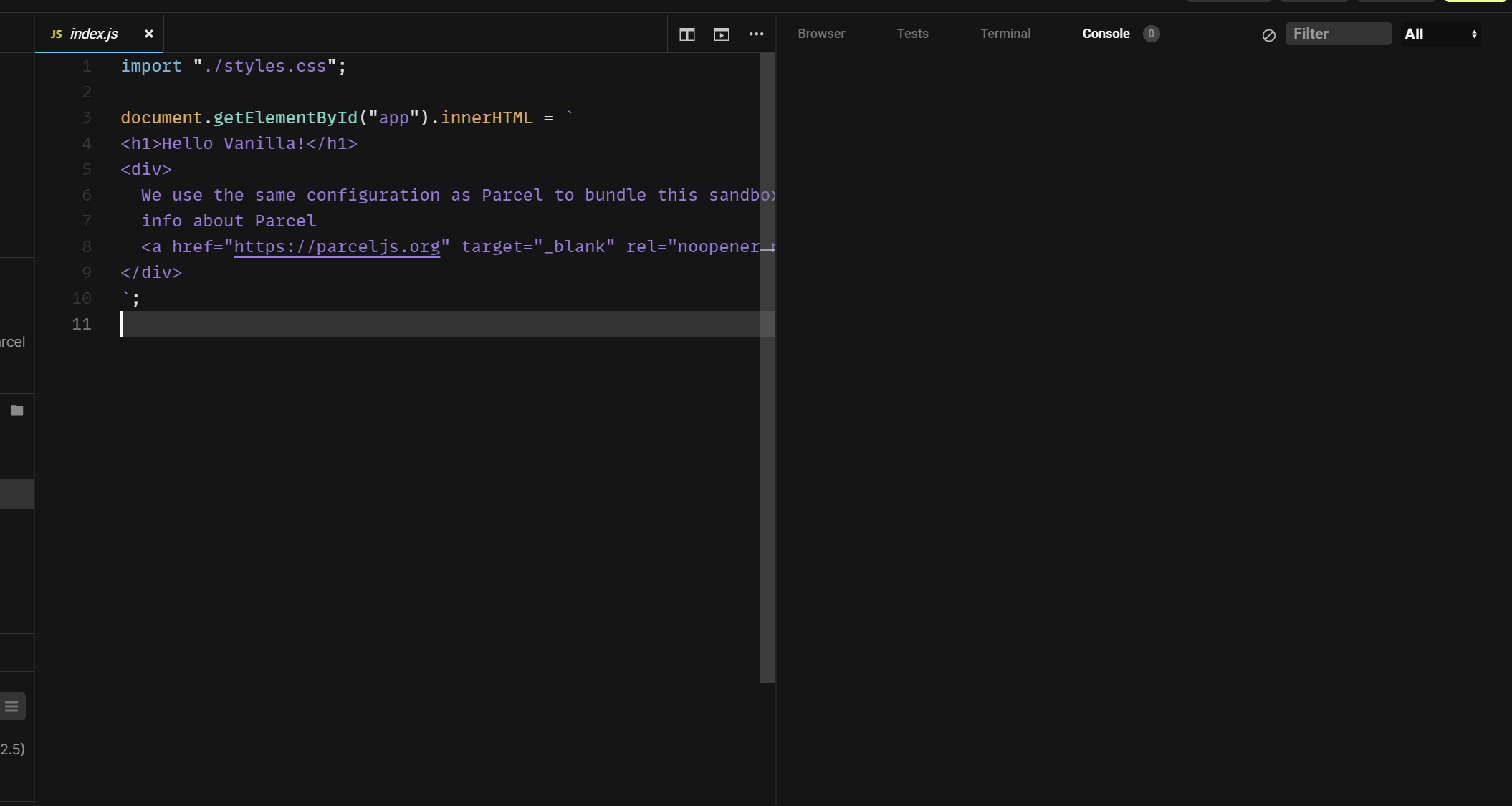Place cursor on line 11 of editor

tap(430, 324)
